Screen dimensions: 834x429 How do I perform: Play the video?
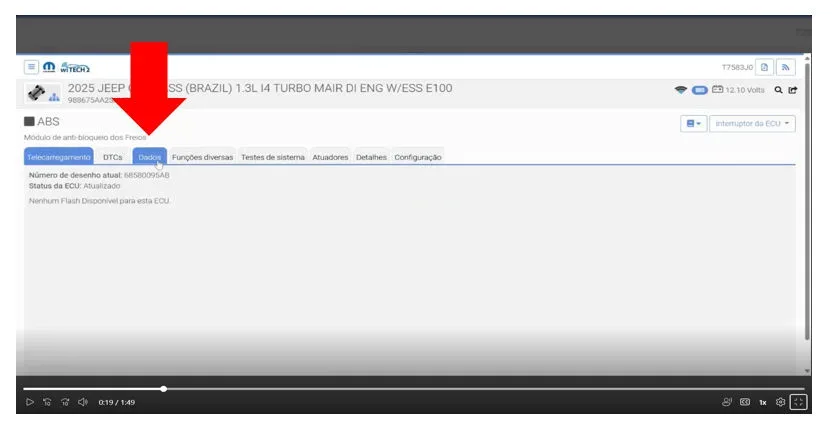(30, 402)
